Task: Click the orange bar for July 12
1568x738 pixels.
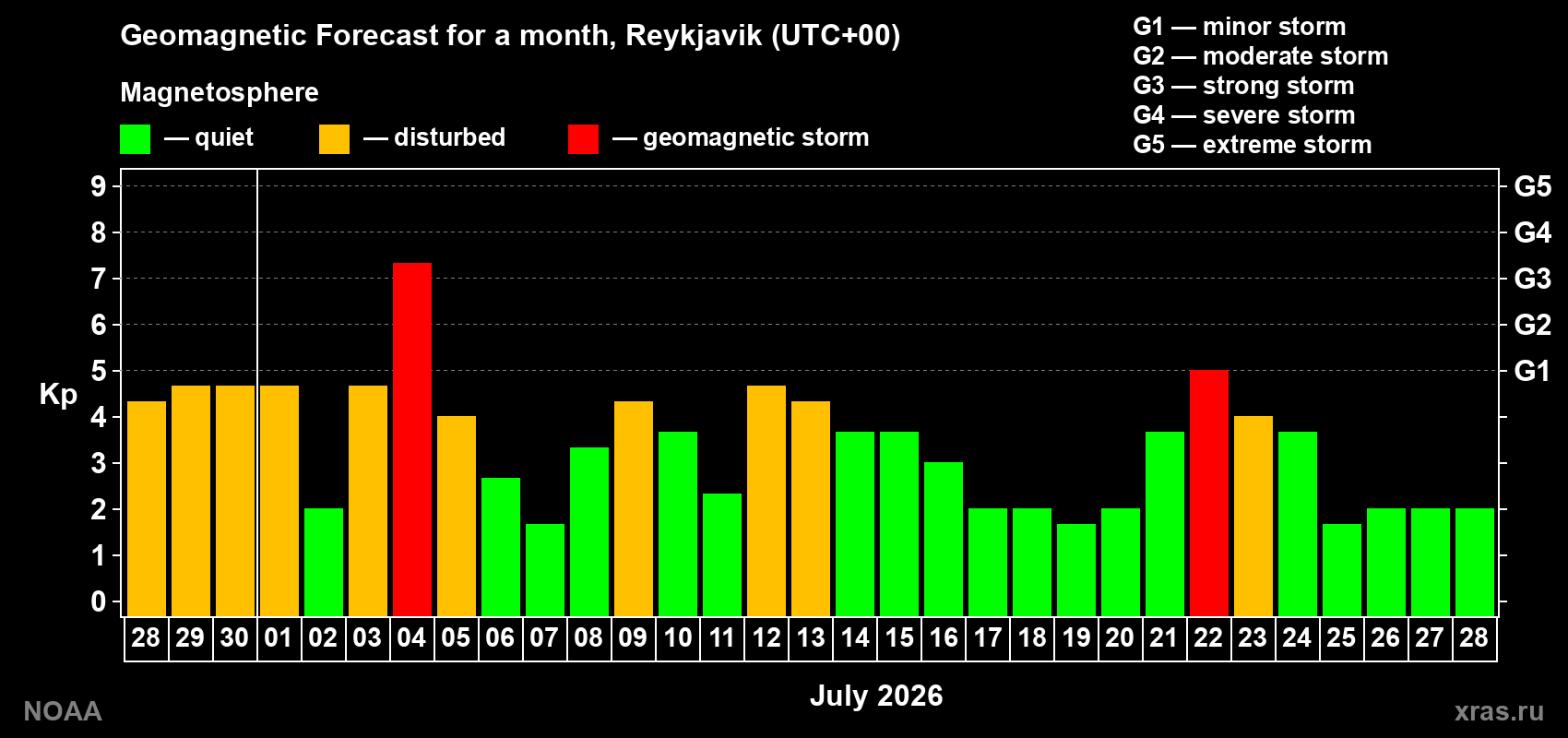Action: (766, 501)
